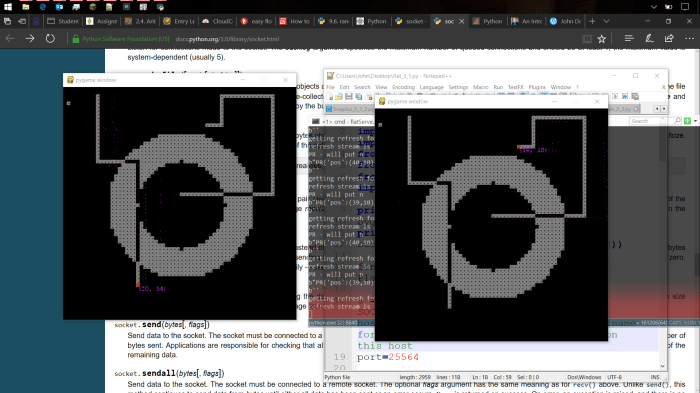
Task: Open Notepad++ Plugins menu
Action: pos(537,87)
